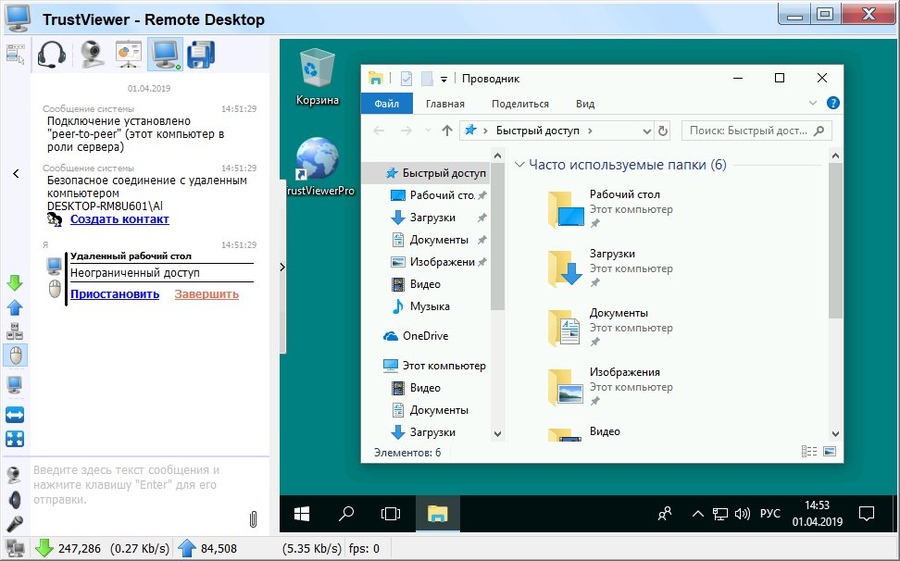900x561 pixels.
Task: Click the remote Task View icon
Action: tap(390, 513)
